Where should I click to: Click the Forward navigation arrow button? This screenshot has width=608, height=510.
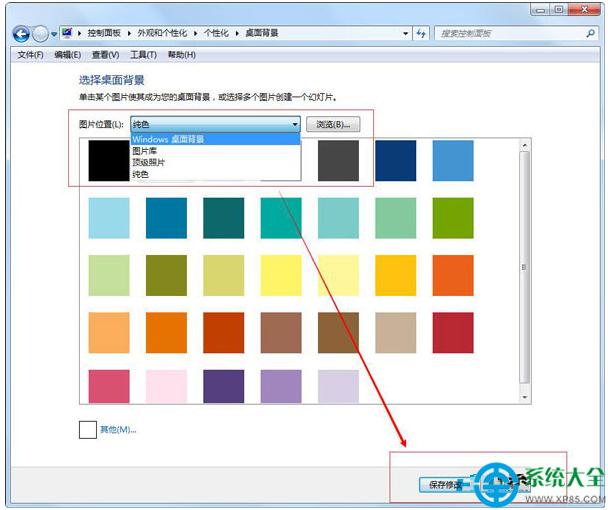coord(41,33)
